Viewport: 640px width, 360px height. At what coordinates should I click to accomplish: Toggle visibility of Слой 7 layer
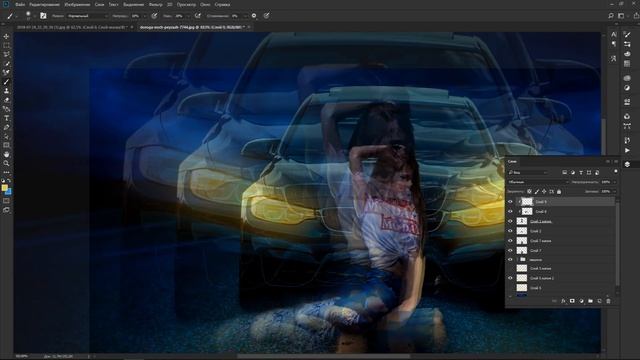point(510,250)
